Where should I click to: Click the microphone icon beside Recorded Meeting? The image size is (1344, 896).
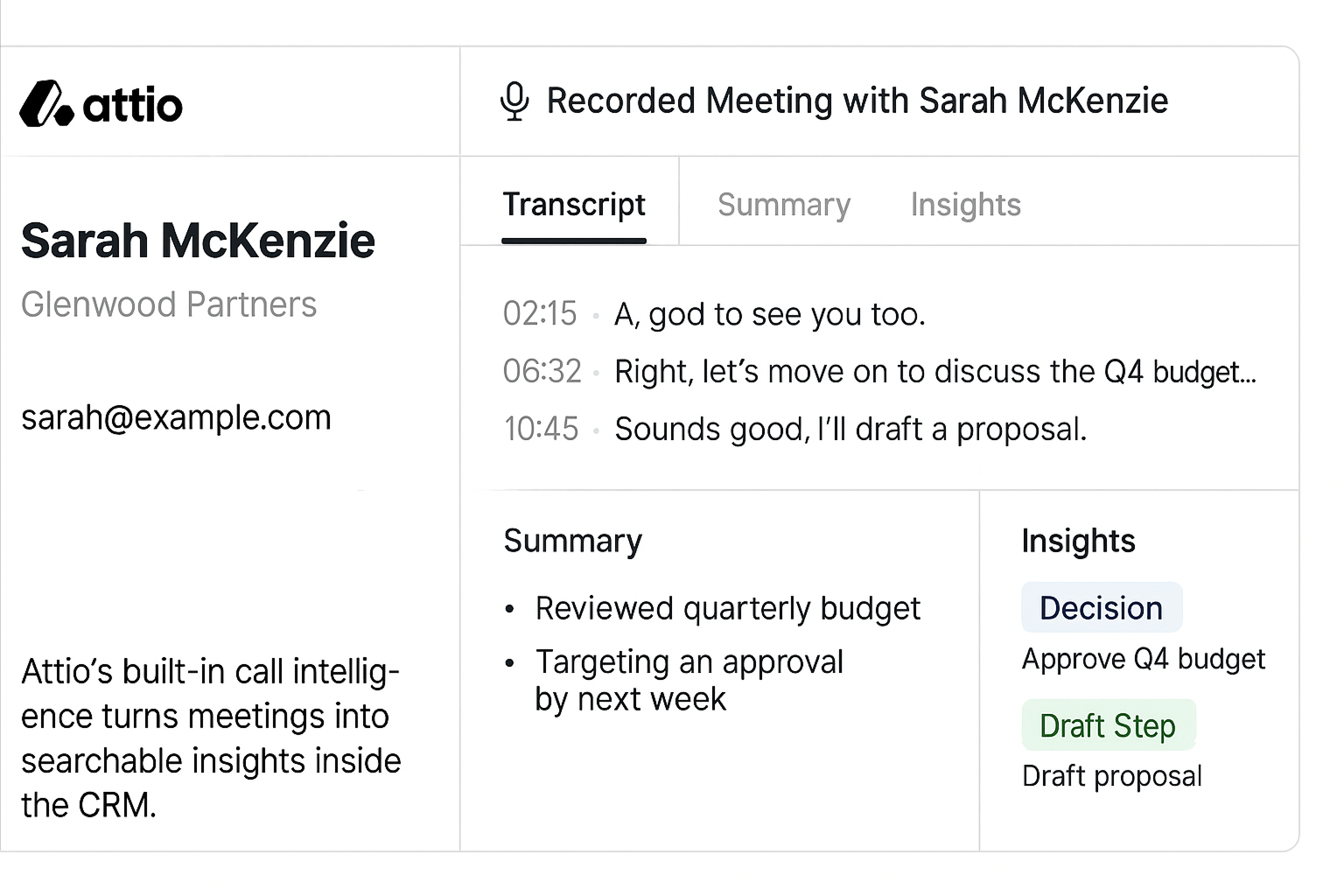[x=514, y=101]
